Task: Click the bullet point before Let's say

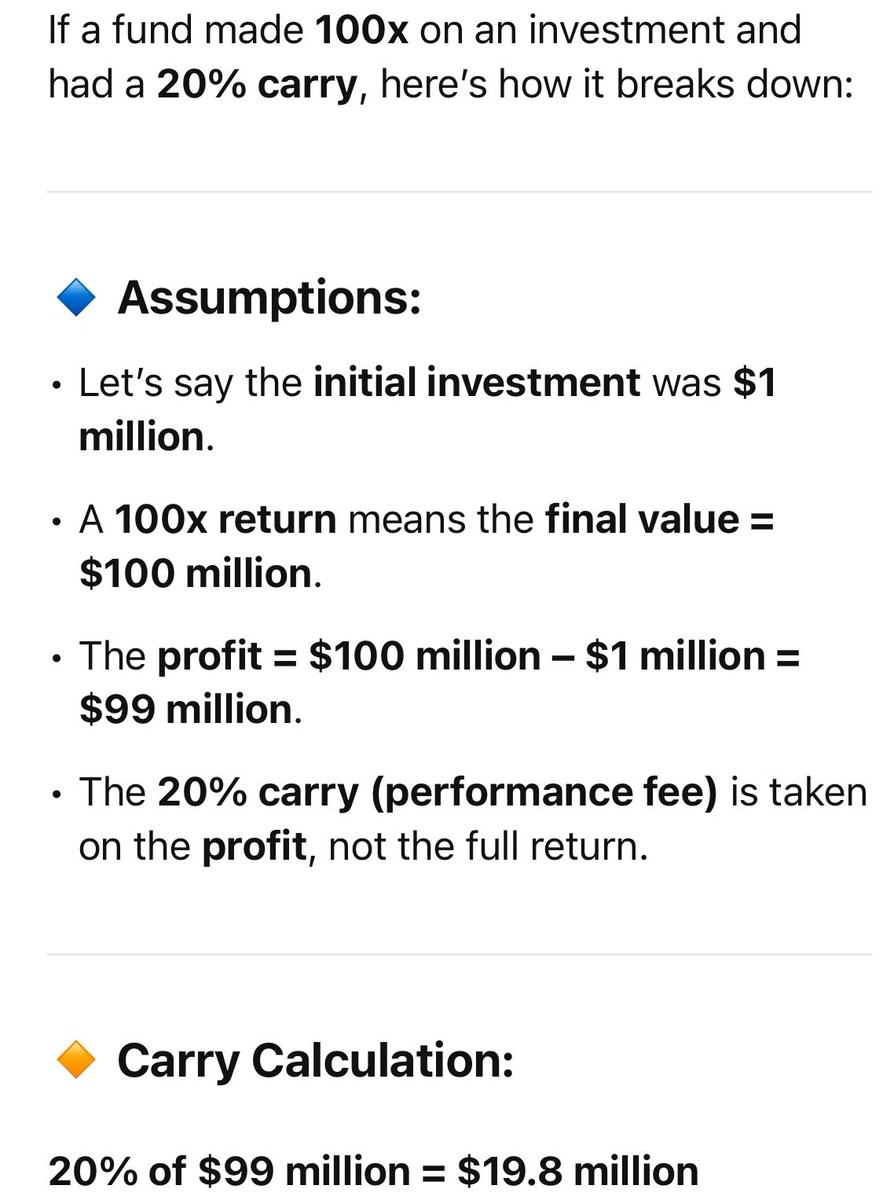Action: point(59,385)
